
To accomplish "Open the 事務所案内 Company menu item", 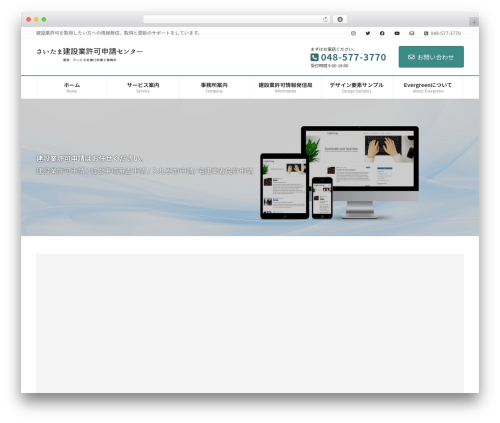I will point(214,87).
